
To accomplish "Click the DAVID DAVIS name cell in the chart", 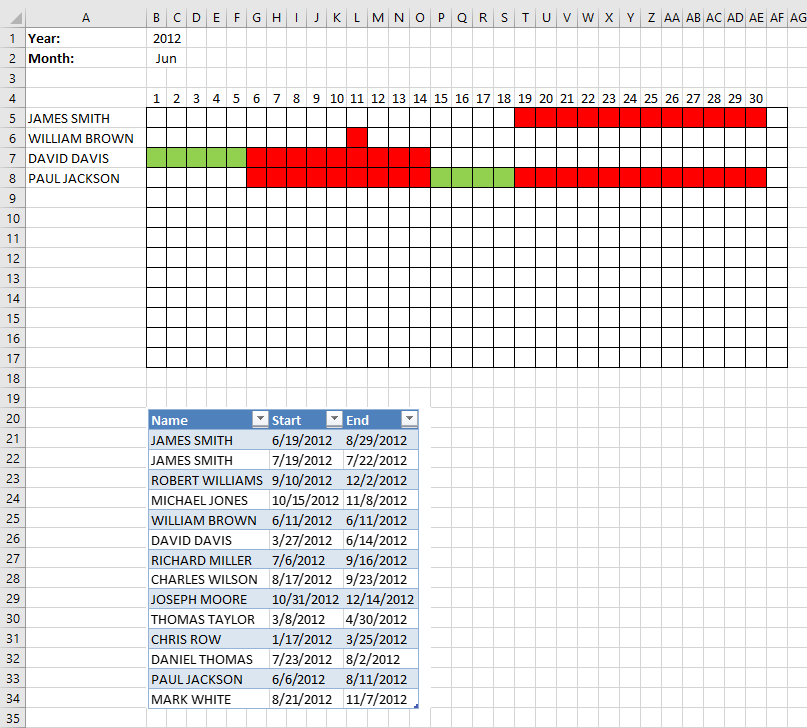I will 87,158.
